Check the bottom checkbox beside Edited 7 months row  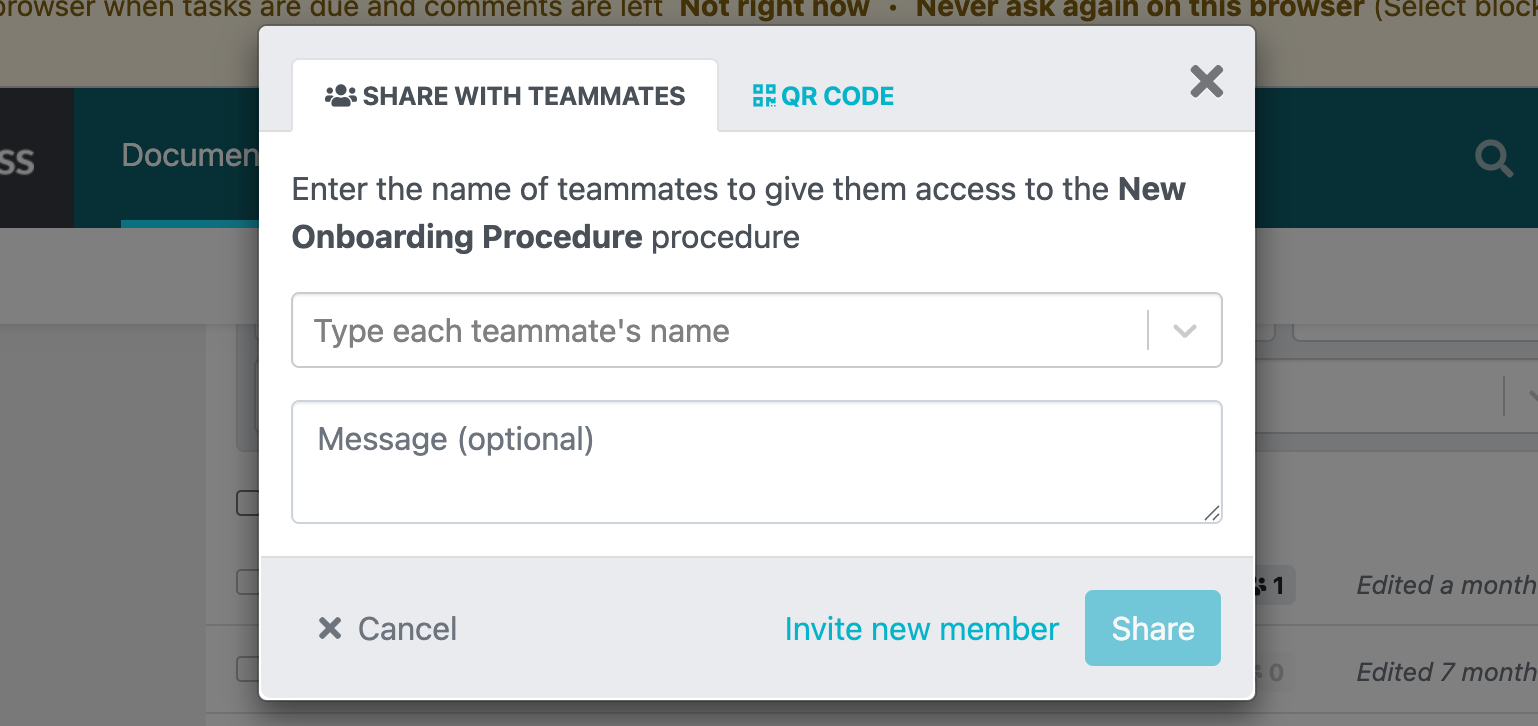(248, 669)
